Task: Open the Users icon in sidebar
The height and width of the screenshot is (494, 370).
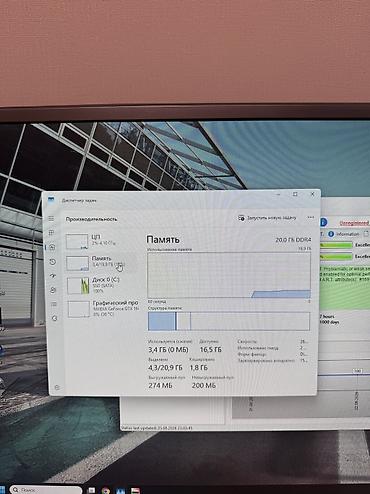Action: (x=53, y=290)
